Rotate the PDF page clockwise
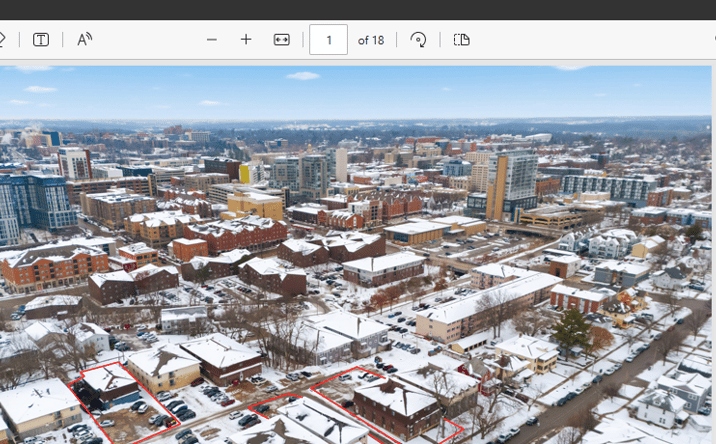Viewport: 716px width, 444px height. (418, 40)
